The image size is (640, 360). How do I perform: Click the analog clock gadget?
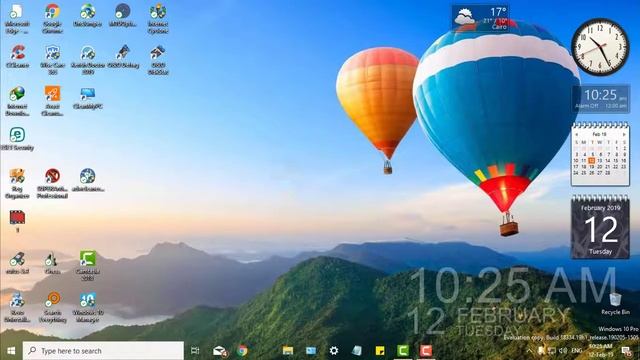pos(600,47)
